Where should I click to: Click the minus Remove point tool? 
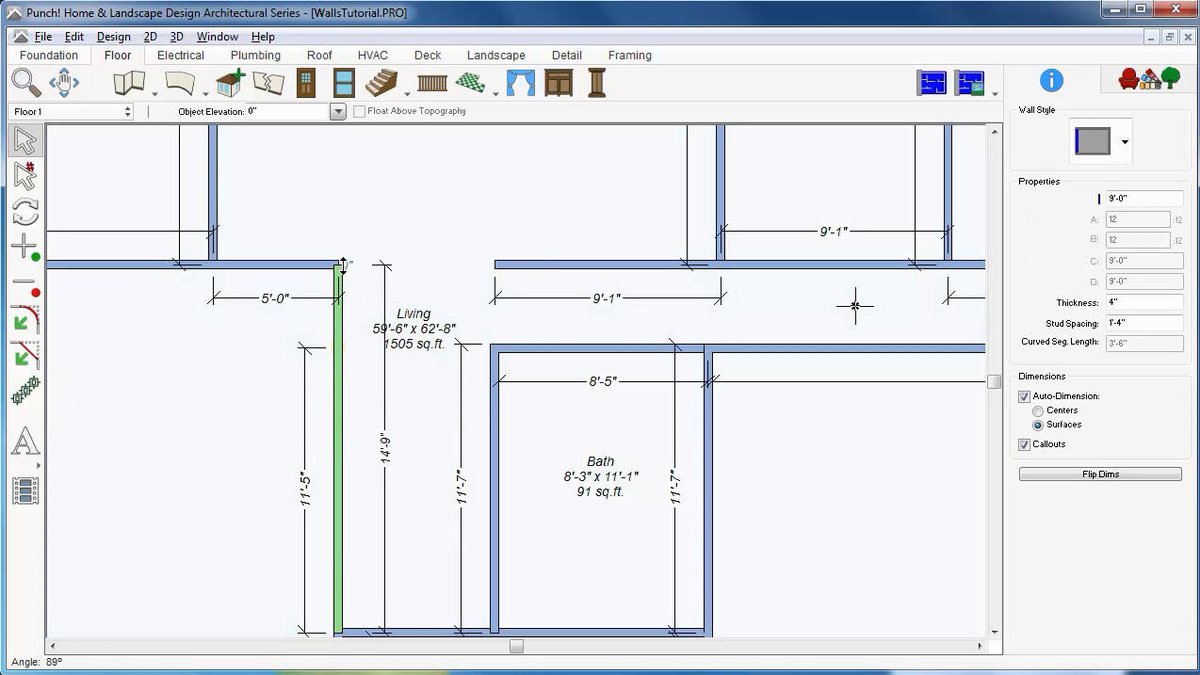[x=25, y=284]
